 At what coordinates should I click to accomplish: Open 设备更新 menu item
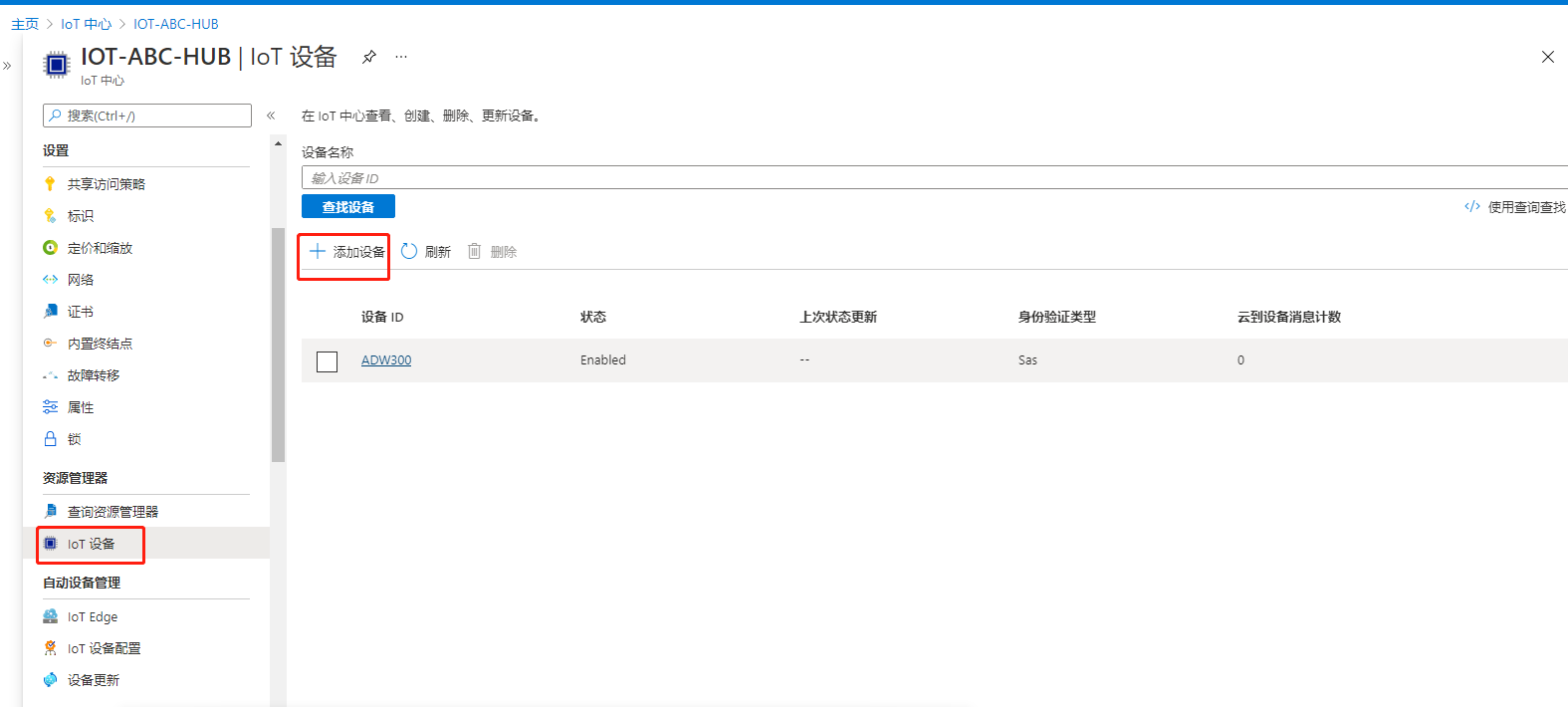pos(94,680)
